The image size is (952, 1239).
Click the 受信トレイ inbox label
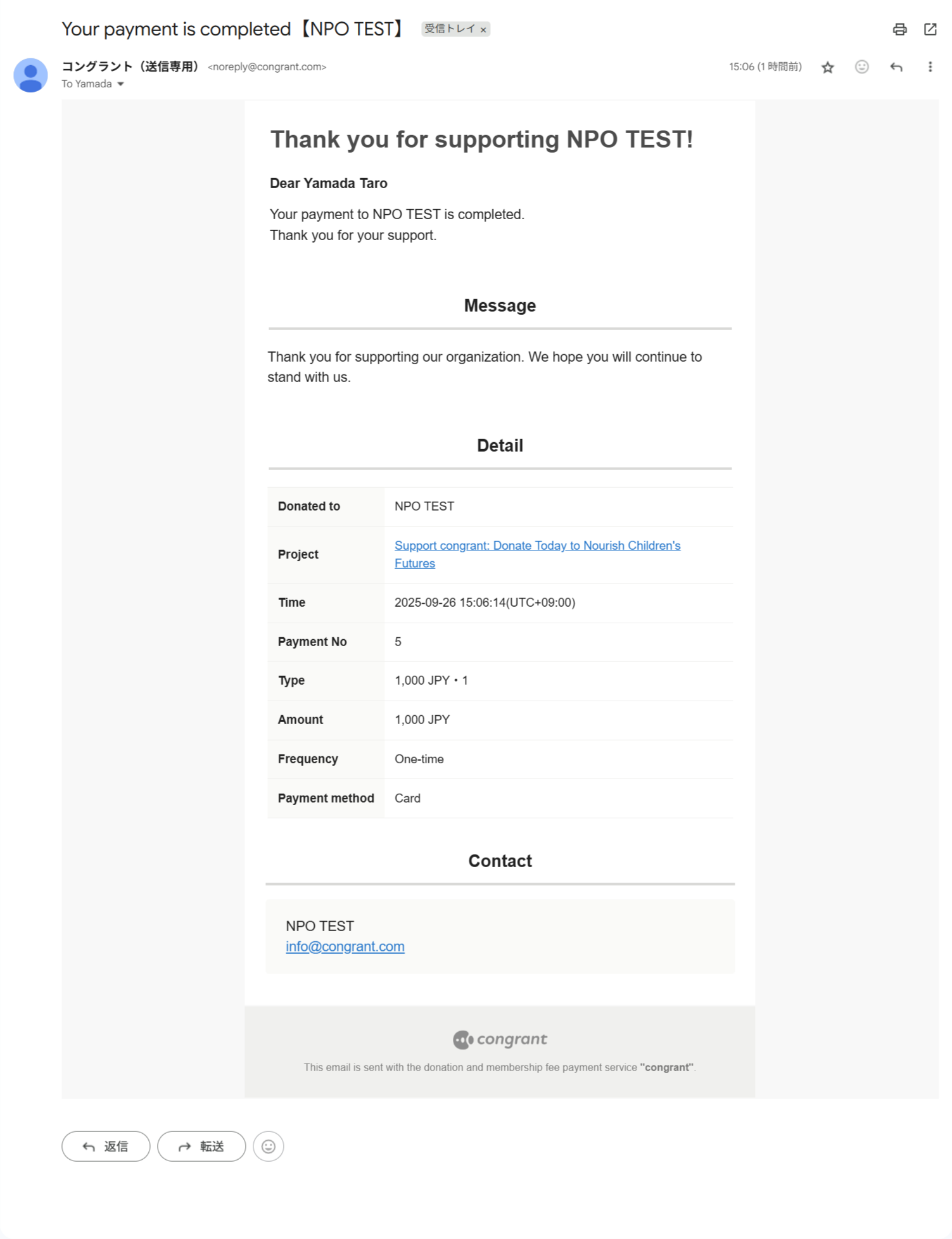448,29
